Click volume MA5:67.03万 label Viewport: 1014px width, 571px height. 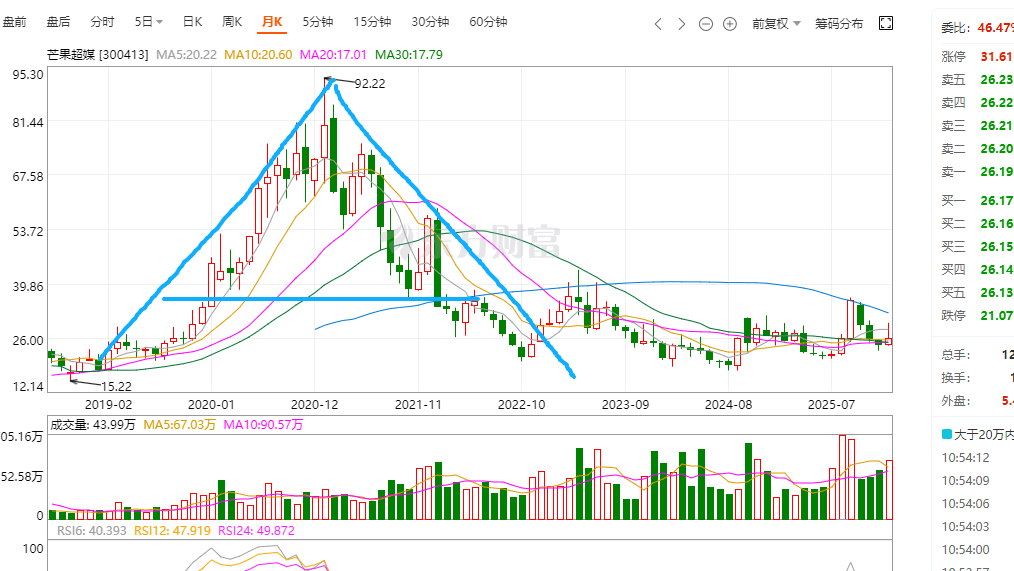coord(180,425)
